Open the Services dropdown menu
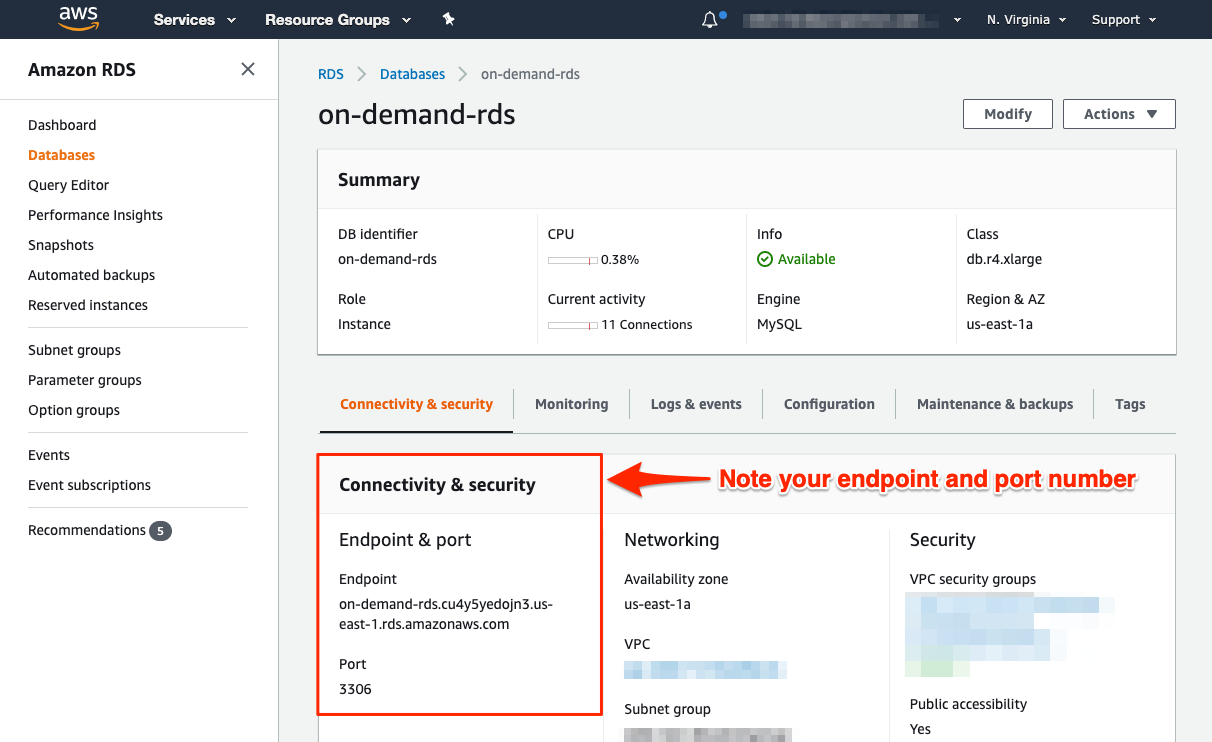The image size is (1212, 742). point(195,20)
